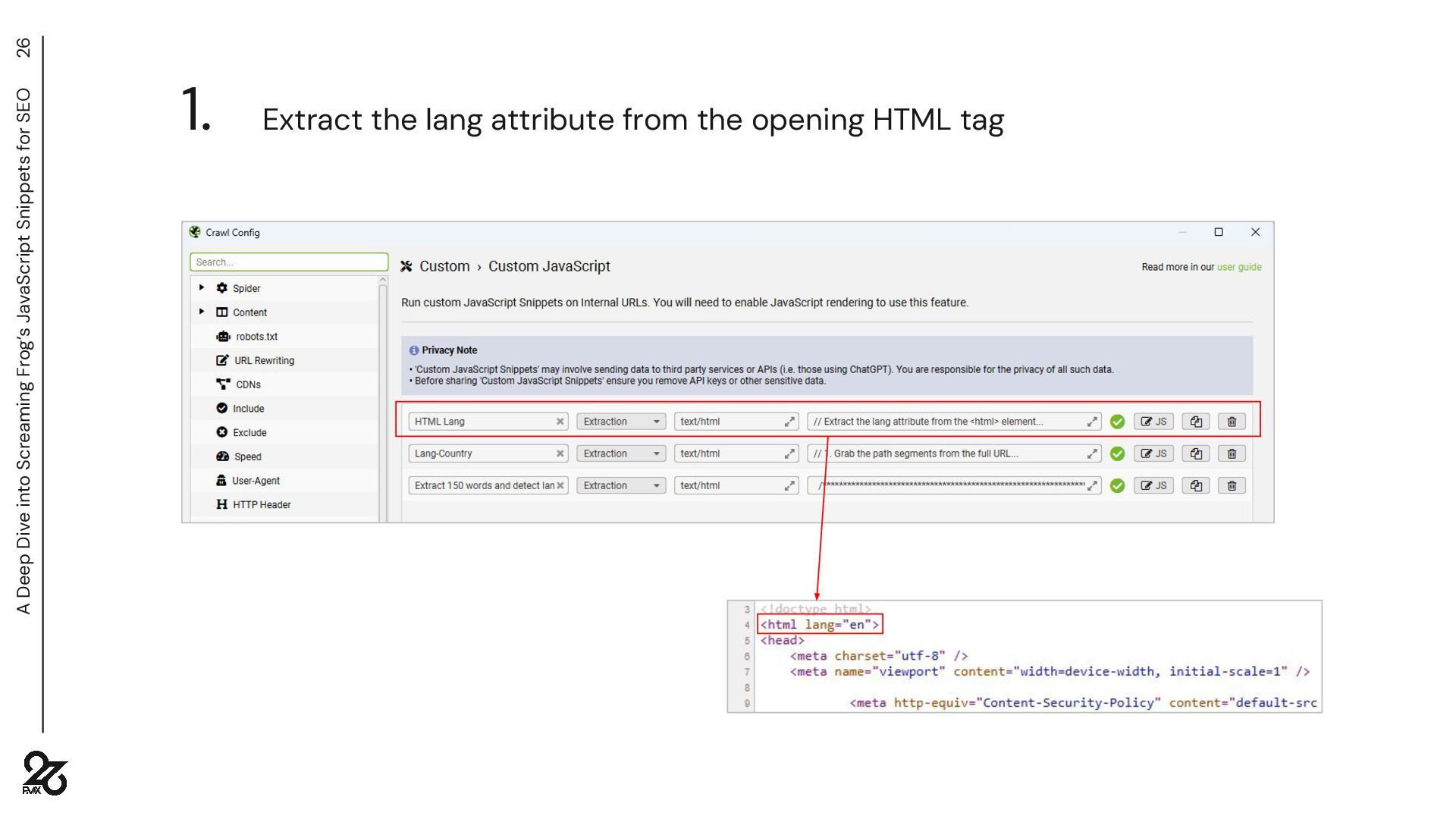
Task: Select robots.txt settings
Action: (256, 337)
